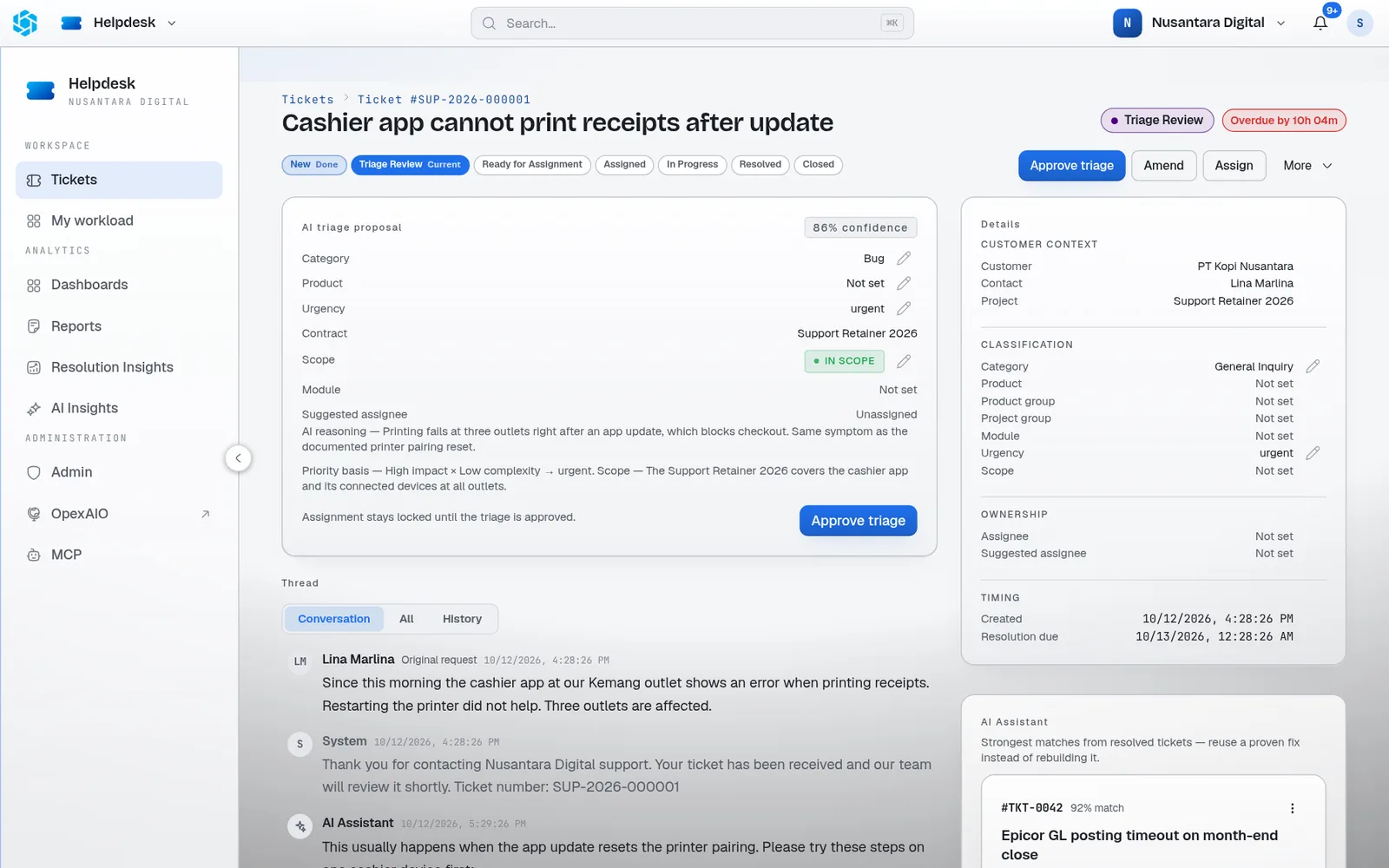This screenshot has width=1389, height=868.
Task: Select the Resolved status step
Action: pyautogui.click(x=760, y=165)
